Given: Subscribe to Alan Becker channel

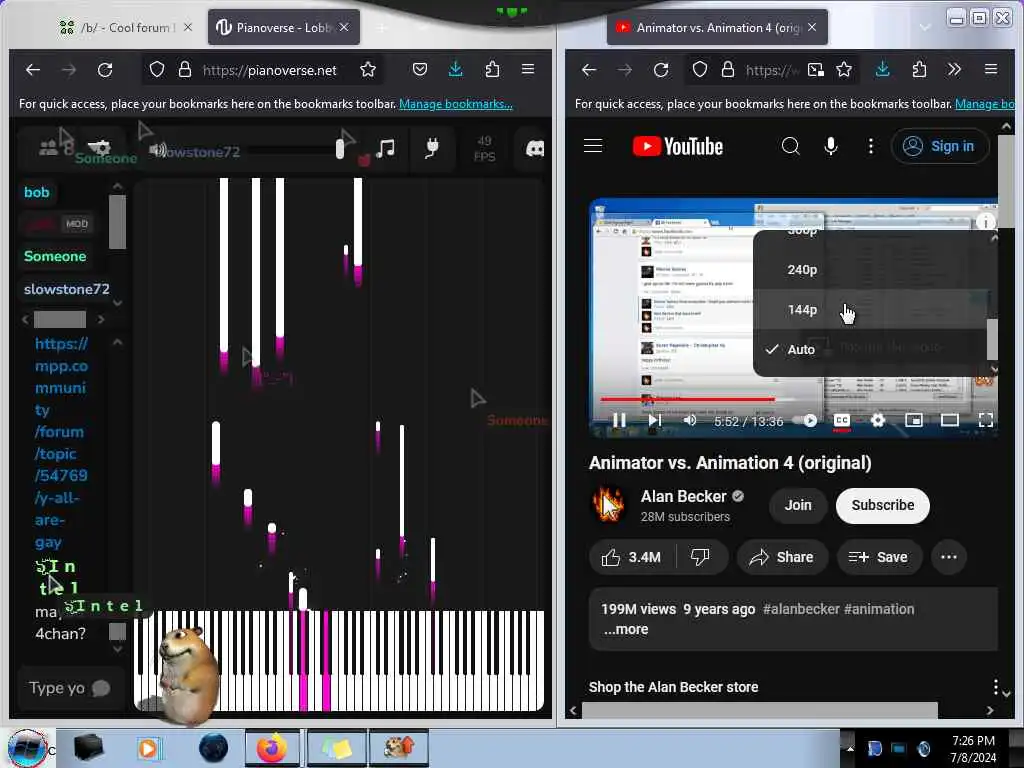Looking at the screenshot, I should click(882, 505).
